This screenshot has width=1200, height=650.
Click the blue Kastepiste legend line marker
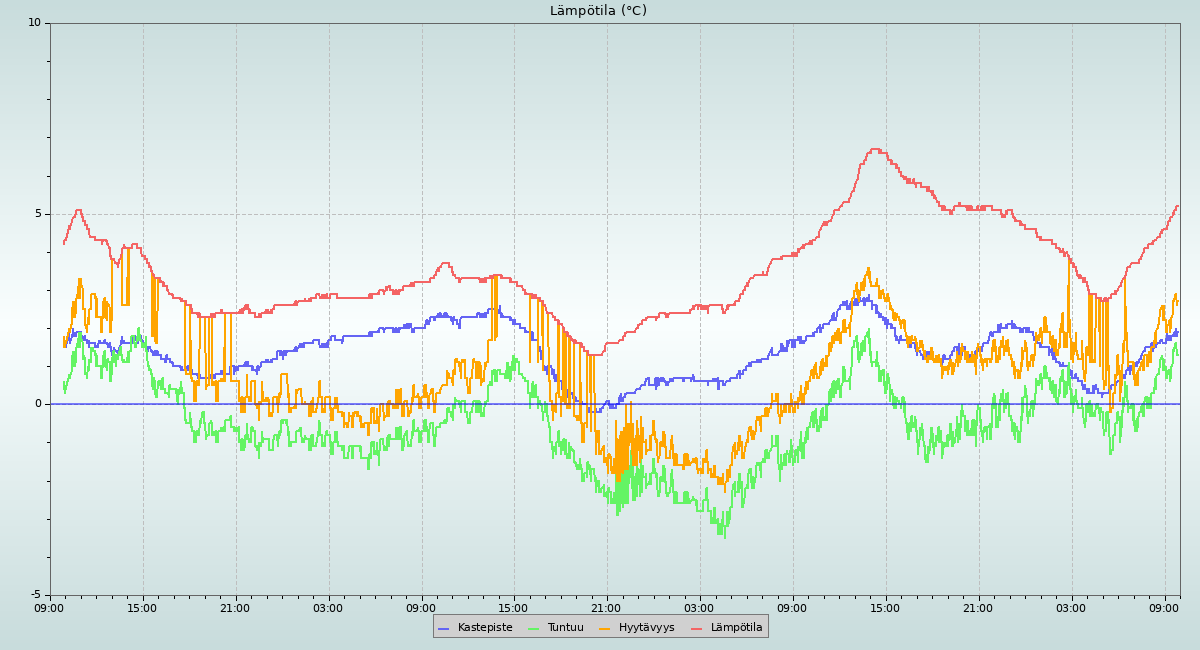click(x=444, y=628)
